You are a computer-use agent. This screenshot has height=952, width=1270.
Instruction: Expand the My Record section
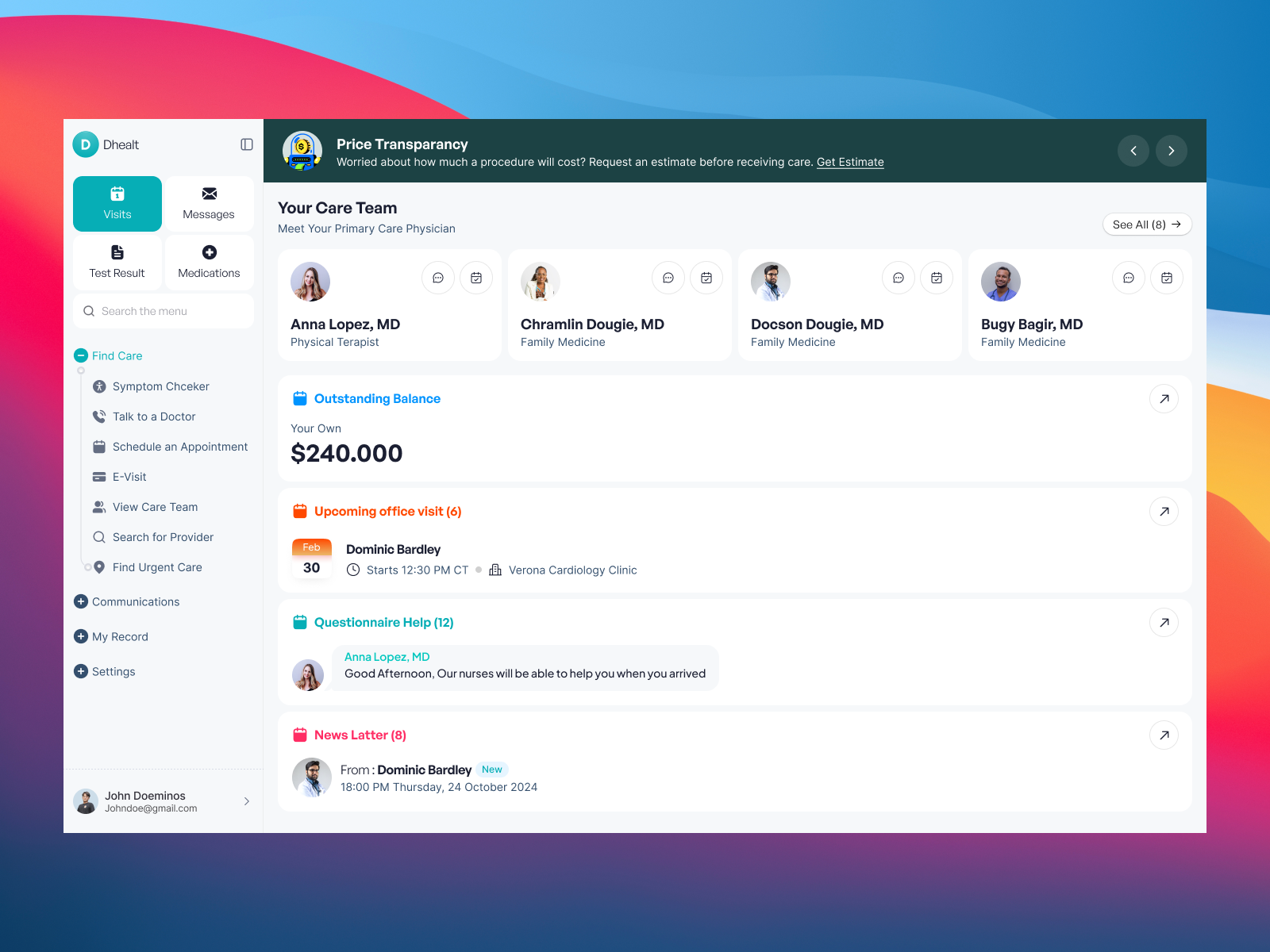[81, 636]
